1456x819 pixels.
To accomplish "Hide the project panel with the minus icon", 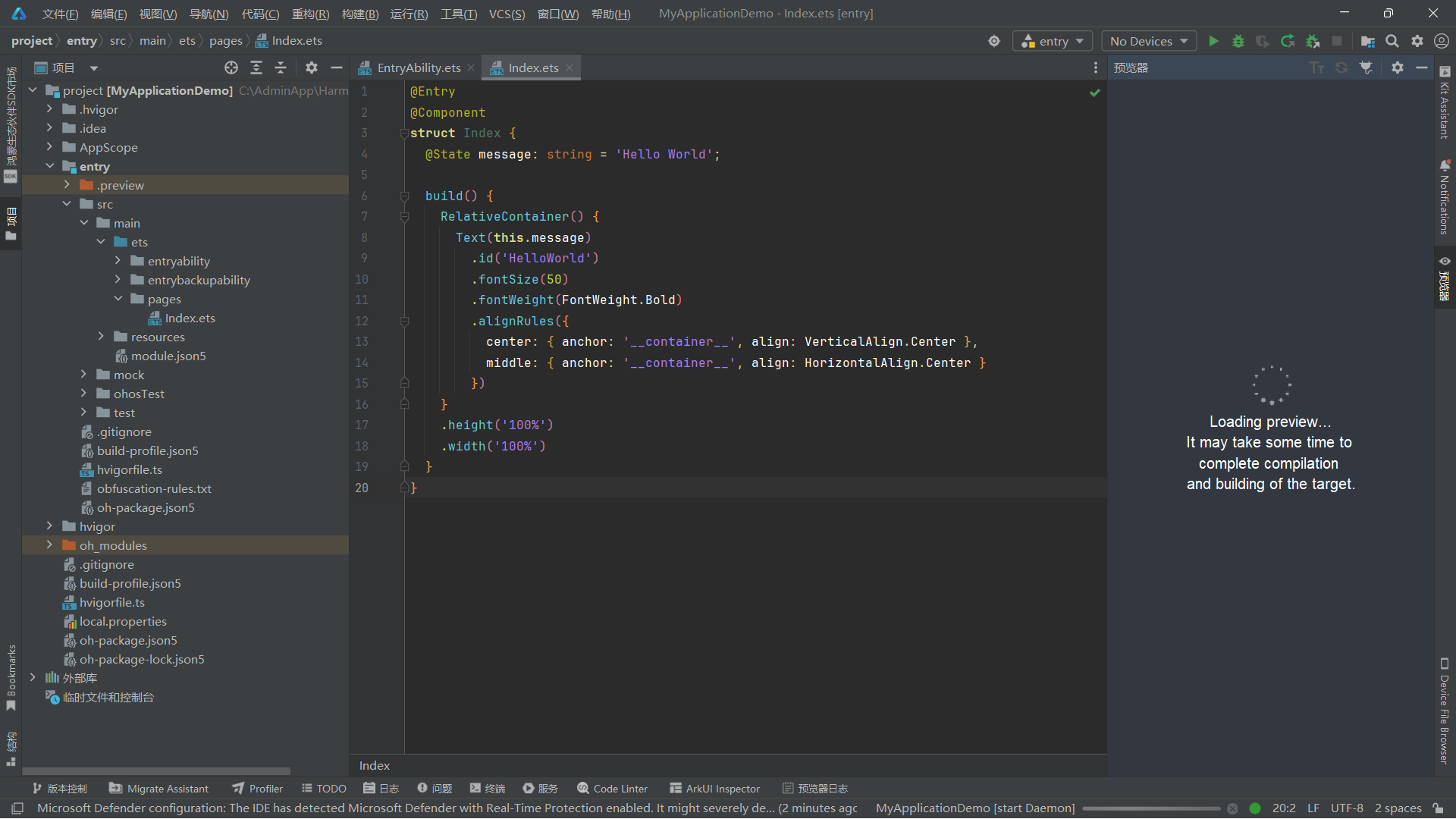I will point(337,67).
